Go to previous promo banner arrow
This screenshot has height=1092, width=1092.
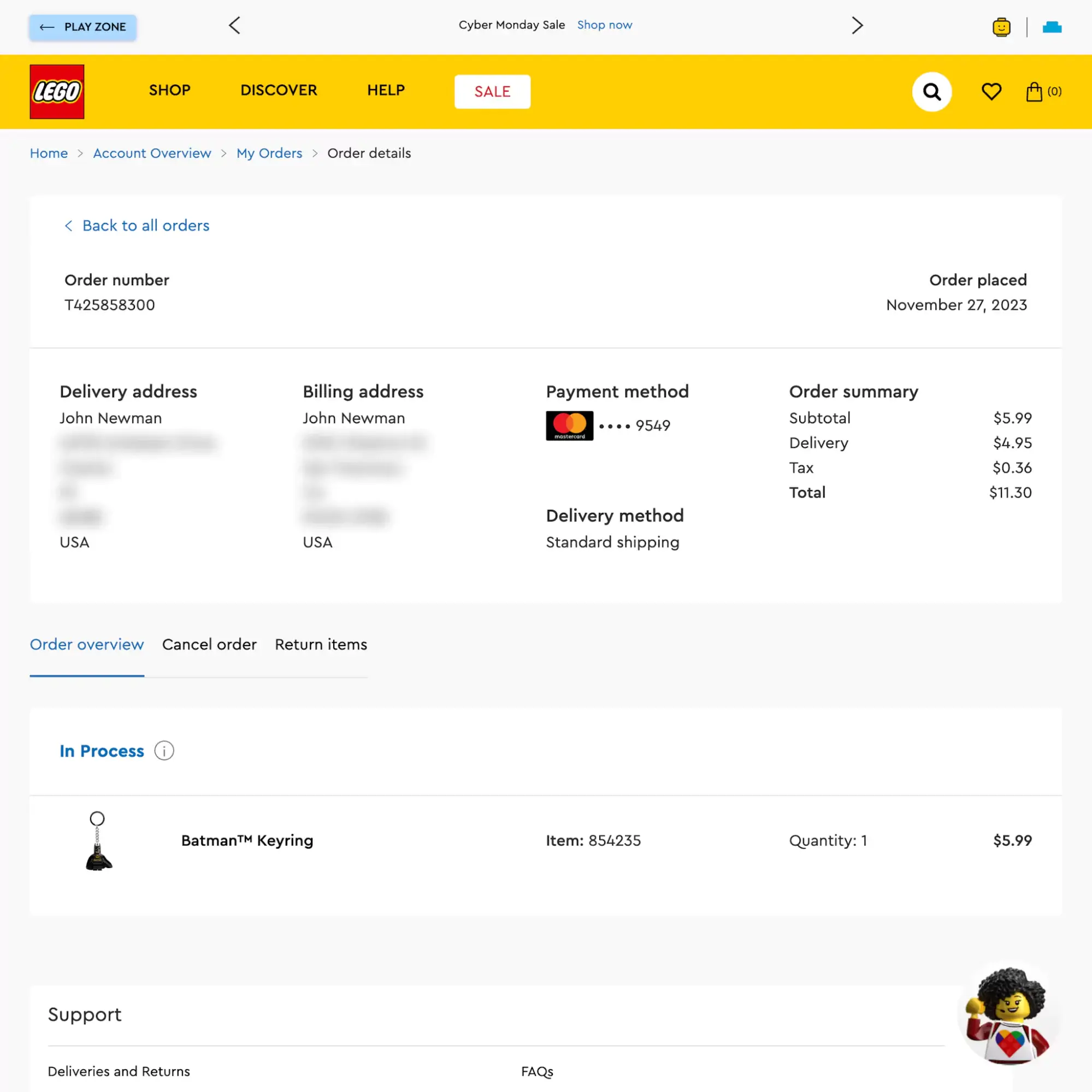pyautogui.click(x=234, y=26)
